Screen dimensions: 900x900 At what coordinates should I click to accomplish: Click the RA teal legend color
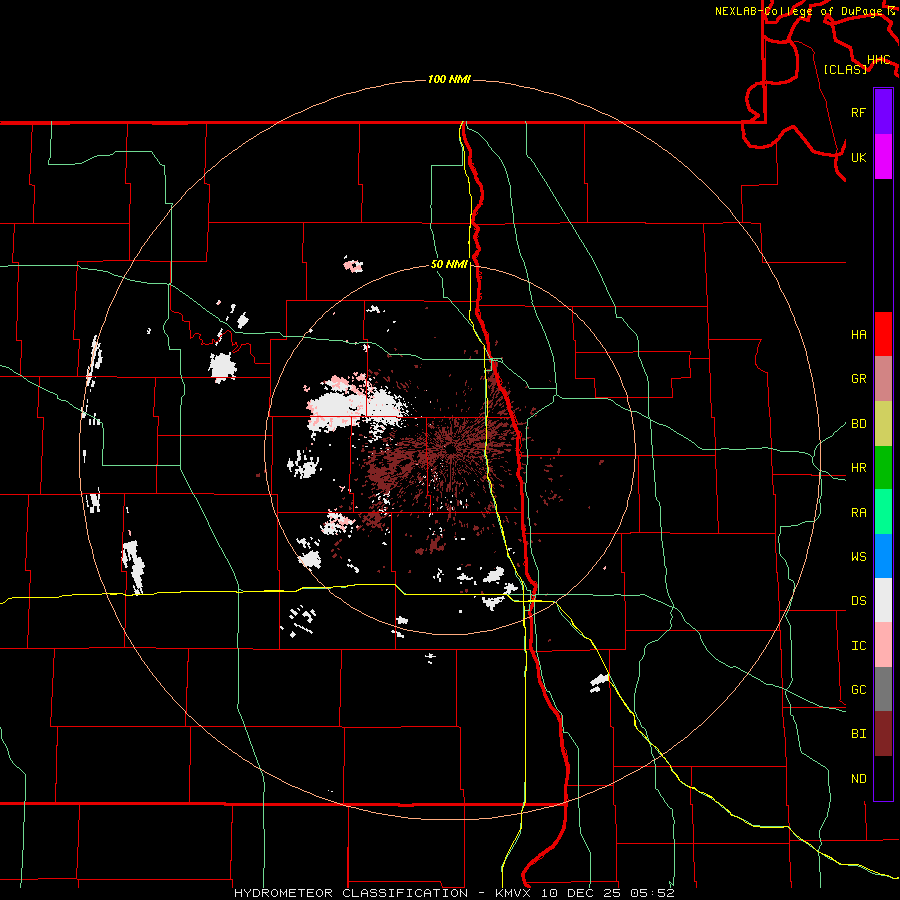pyautogui.click(x=883, y=512)
